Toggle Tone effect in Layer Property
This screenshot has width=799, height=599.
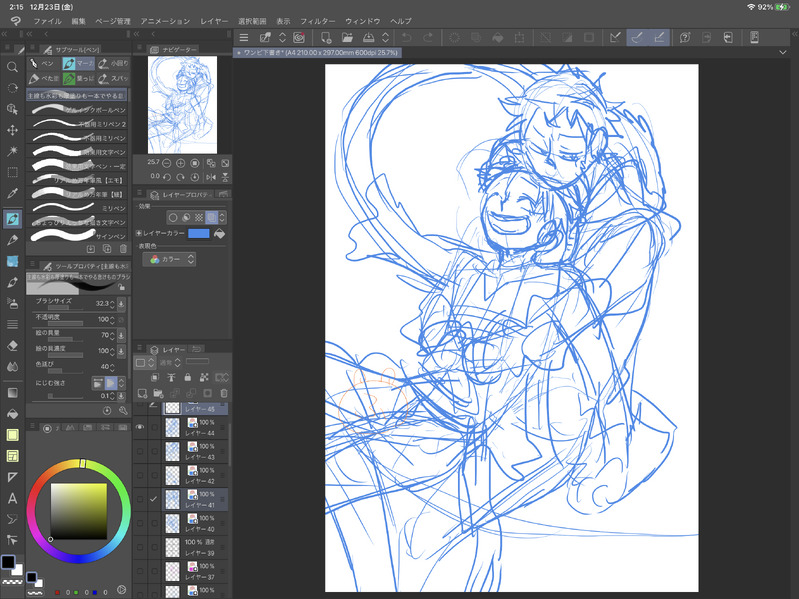click(199, 217)
